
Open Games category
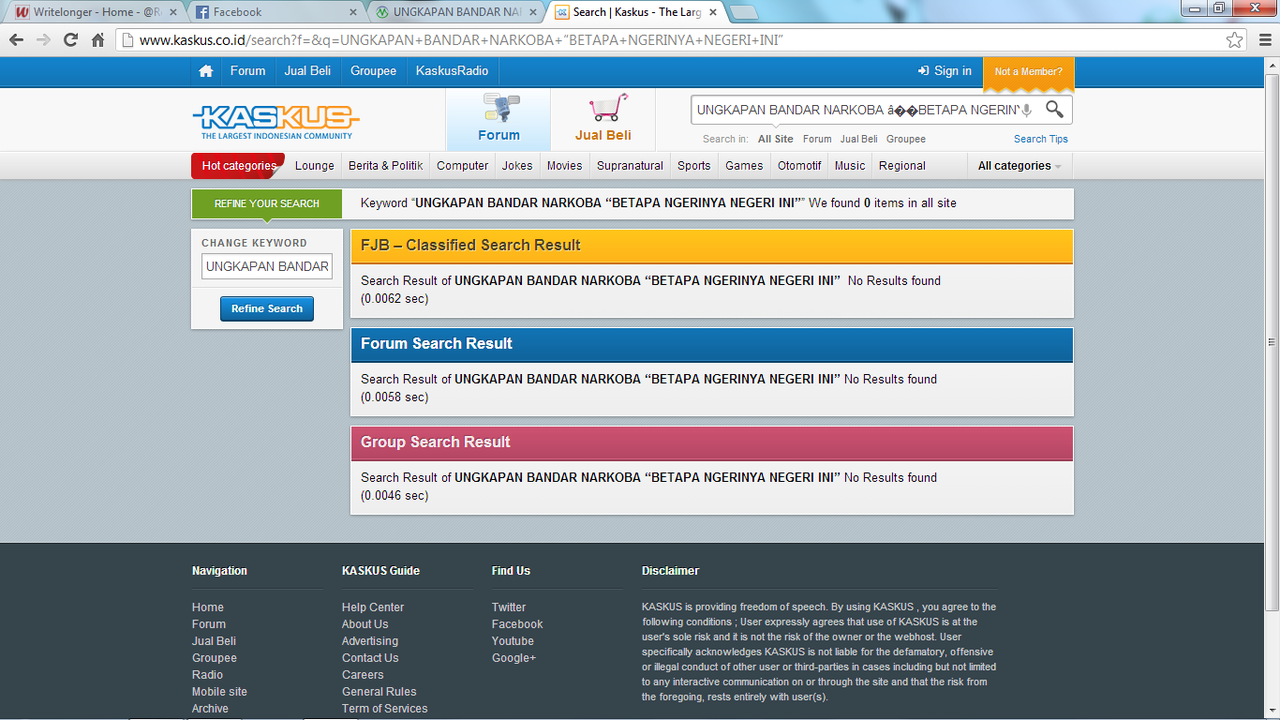(744, 166)
